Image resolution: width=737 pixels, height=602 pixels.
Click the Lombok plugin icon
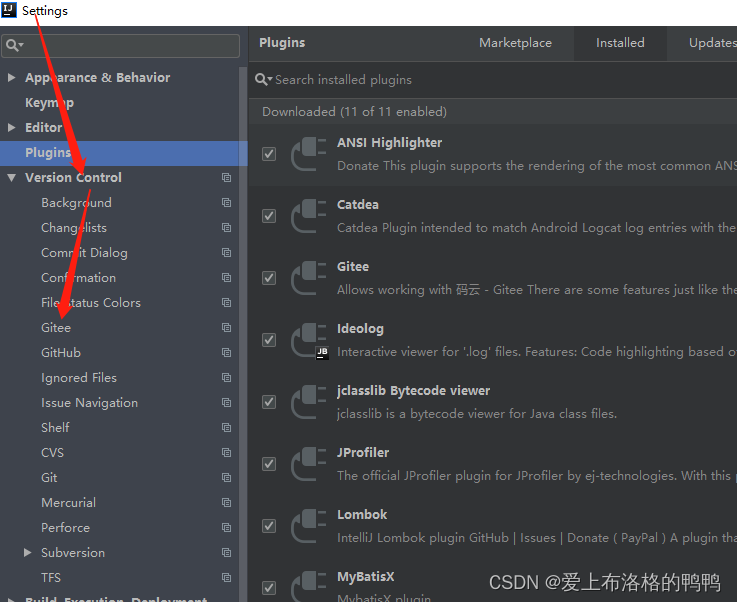[308, 526]
